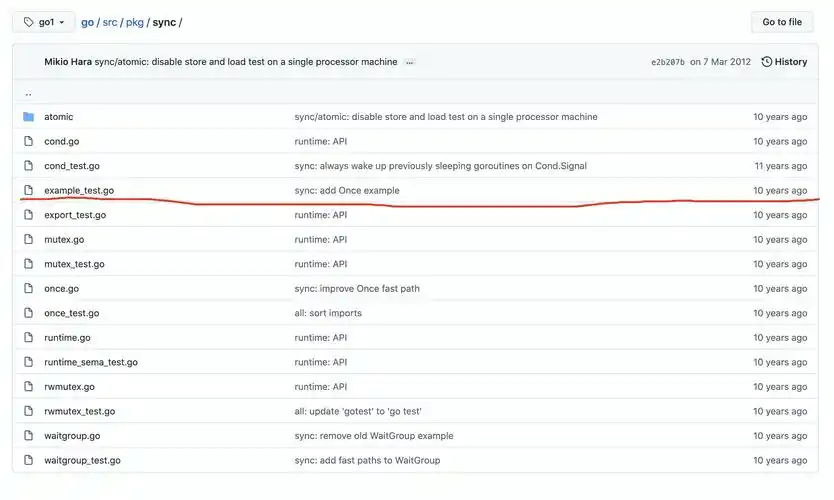The height and width of the screenshot is (500, 834).
Task: Open the go1 tag dropdown
Action: (x=44, y=22)
